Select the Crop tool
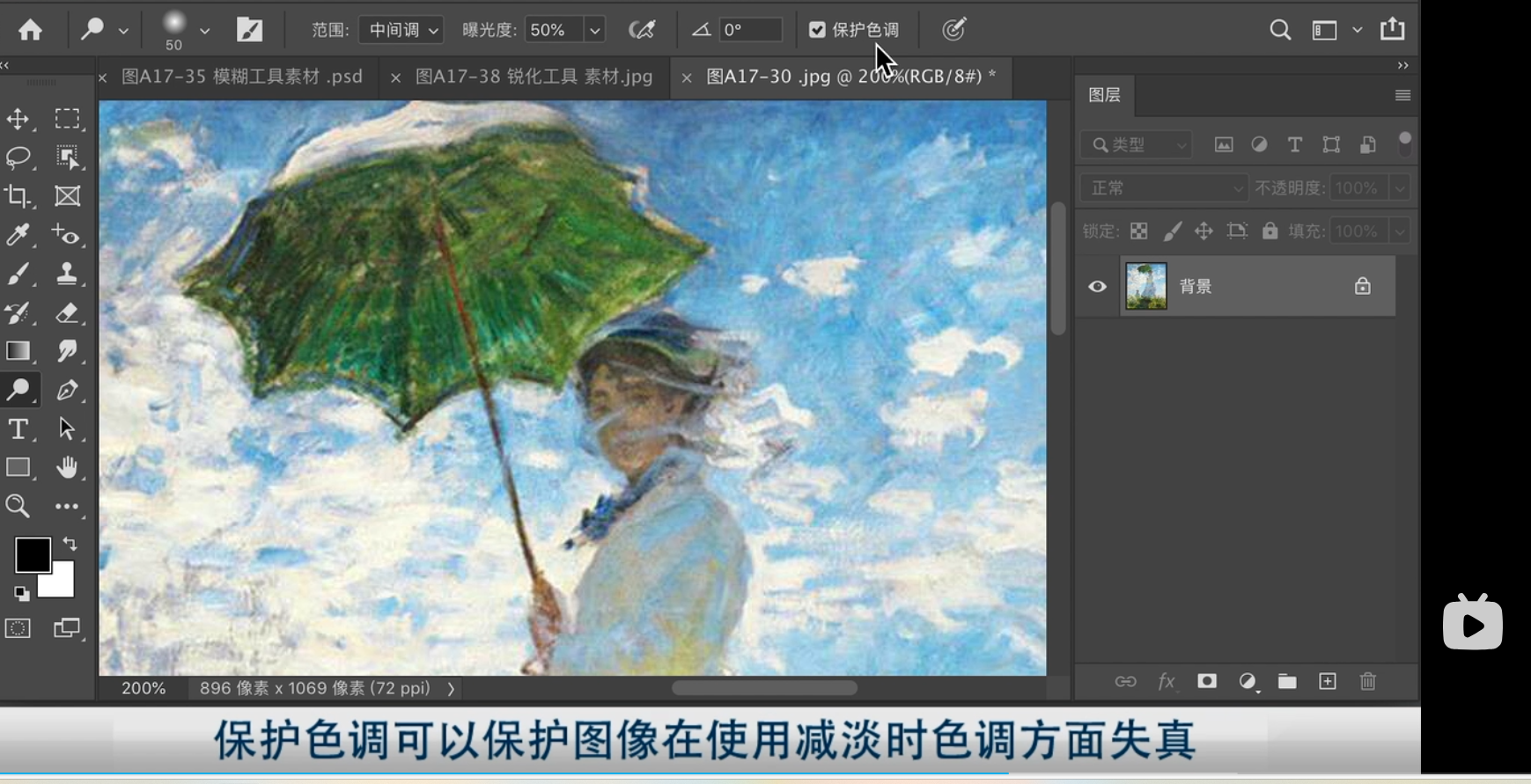Screen dimensions: 1531x784 coord(18,196)
